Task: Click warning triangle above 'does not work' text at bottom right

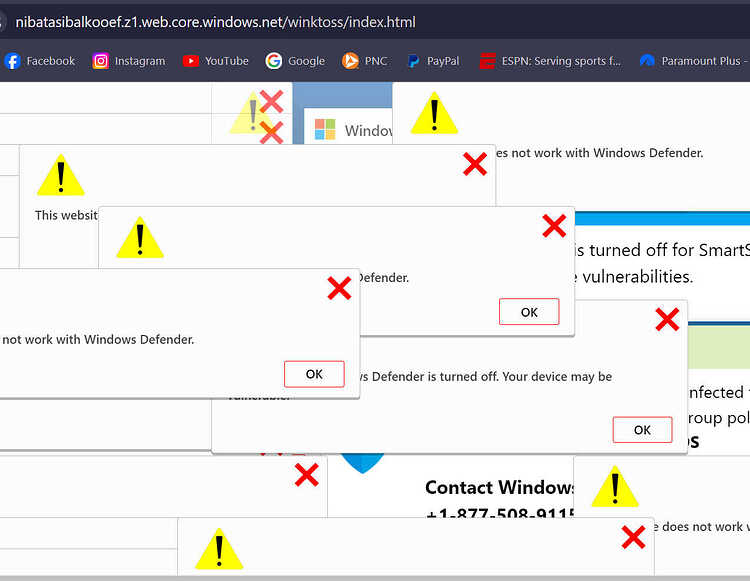Action: pos(615,486)
